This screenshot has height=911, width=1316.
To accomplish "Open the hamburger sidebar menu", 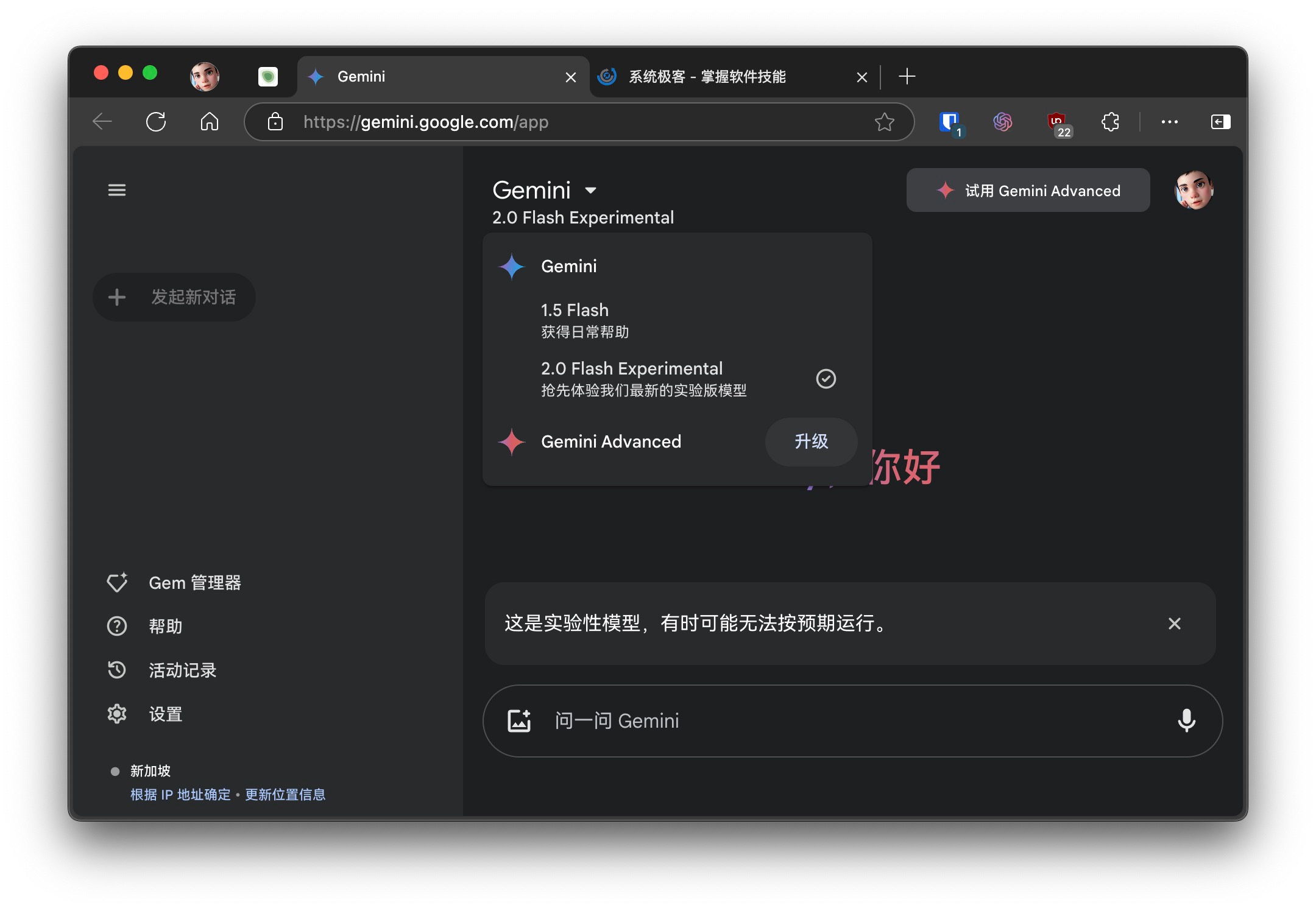I will click(x=117, y=190).
